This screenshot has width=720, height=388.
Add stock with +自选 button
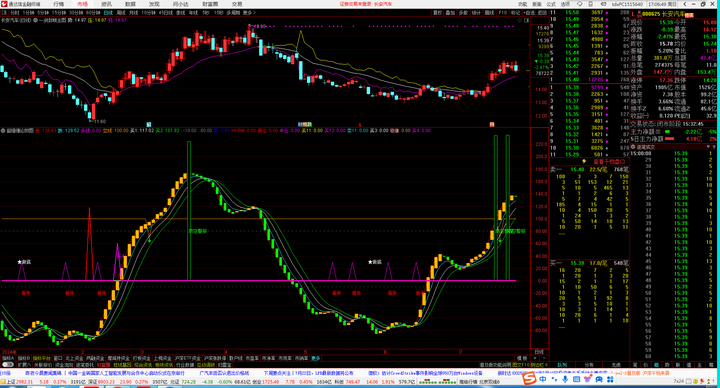pos(529,13)
